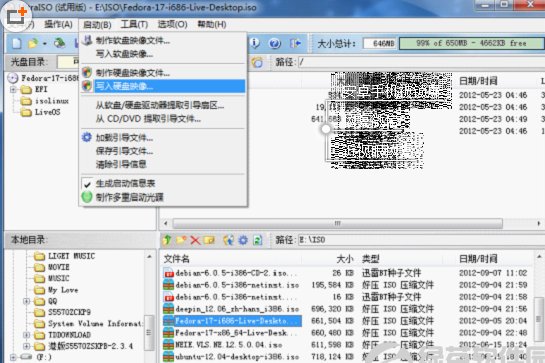Choose 写入软盘映像... menu entry
This screenshot has height=363, width=545.
pos(124,54)
